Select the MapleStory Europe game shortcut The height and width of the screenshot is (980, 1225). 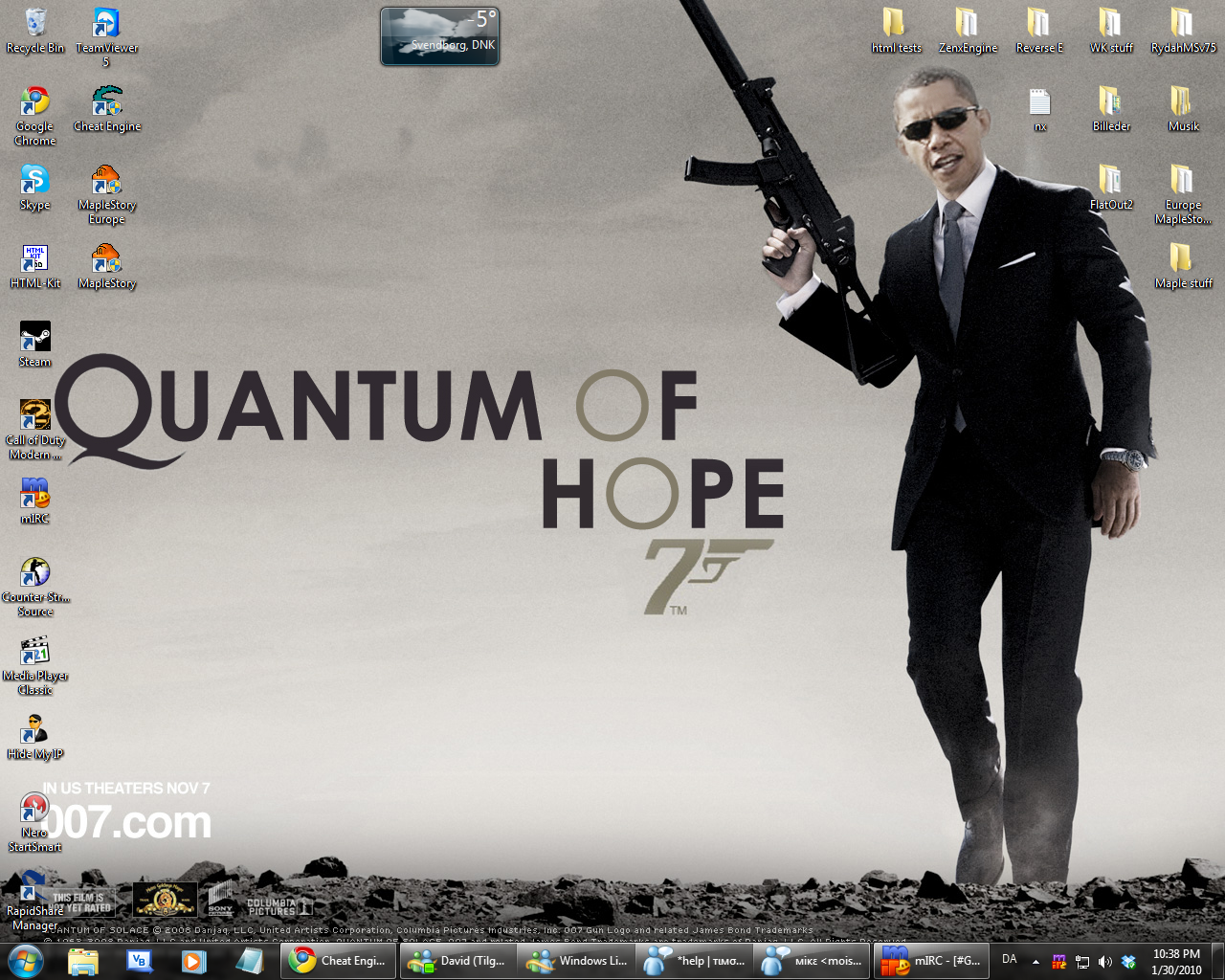[x=106, y=194]
